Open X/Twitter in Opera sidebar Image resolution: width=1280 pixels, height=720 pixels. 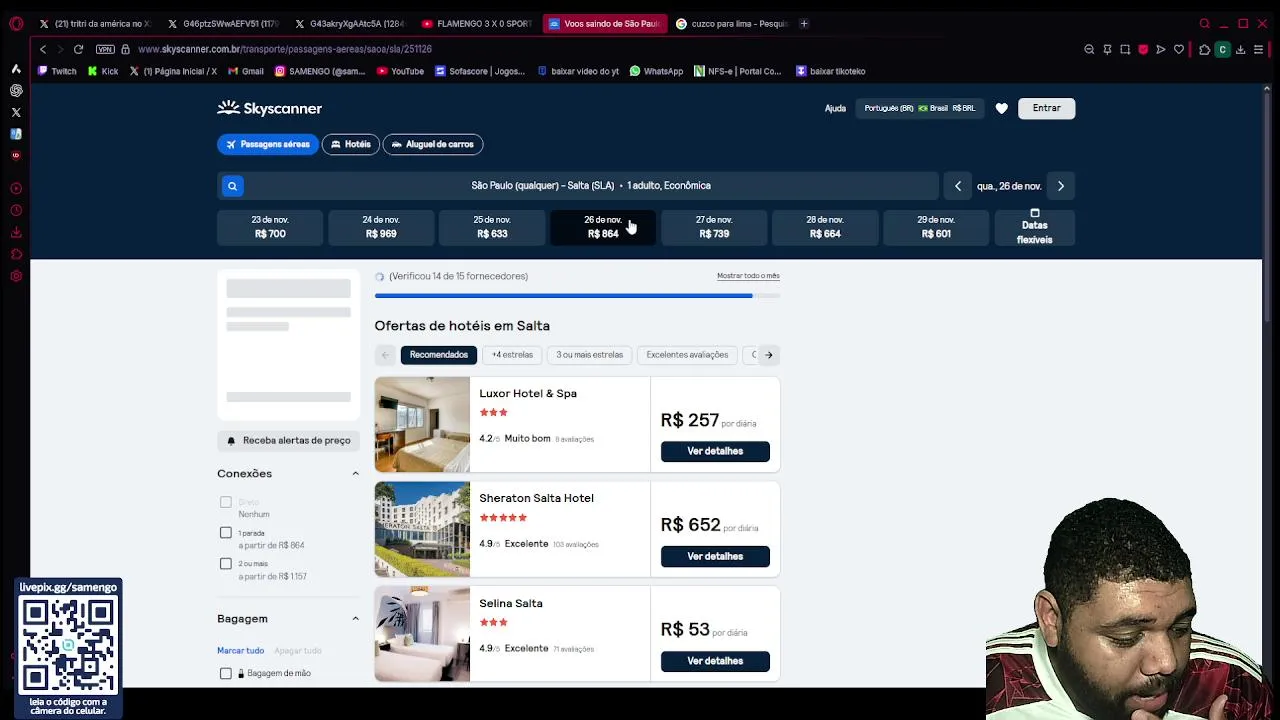[x=16, y=112]
